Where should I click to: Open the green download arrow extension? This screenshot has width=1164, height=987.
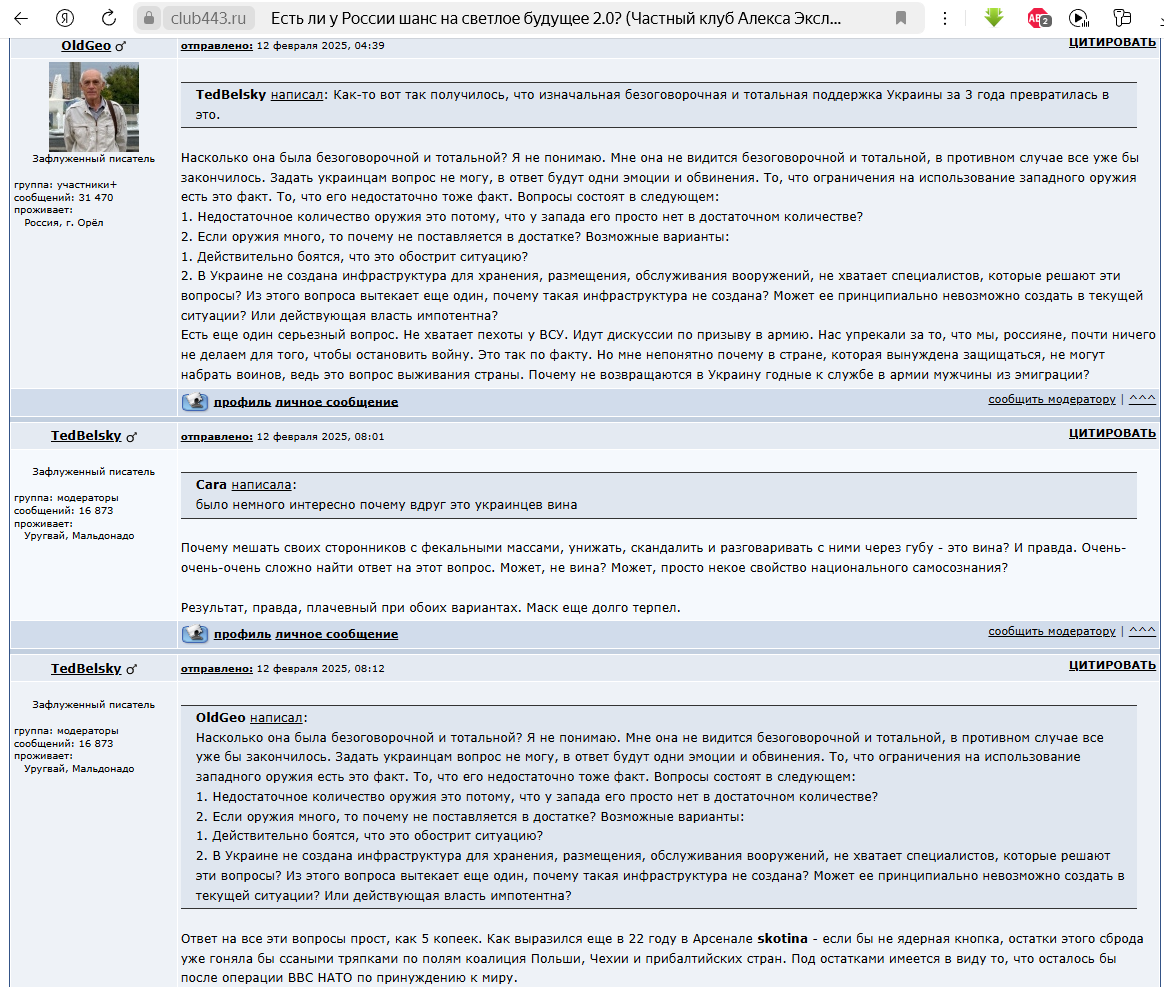coord(993,18)
